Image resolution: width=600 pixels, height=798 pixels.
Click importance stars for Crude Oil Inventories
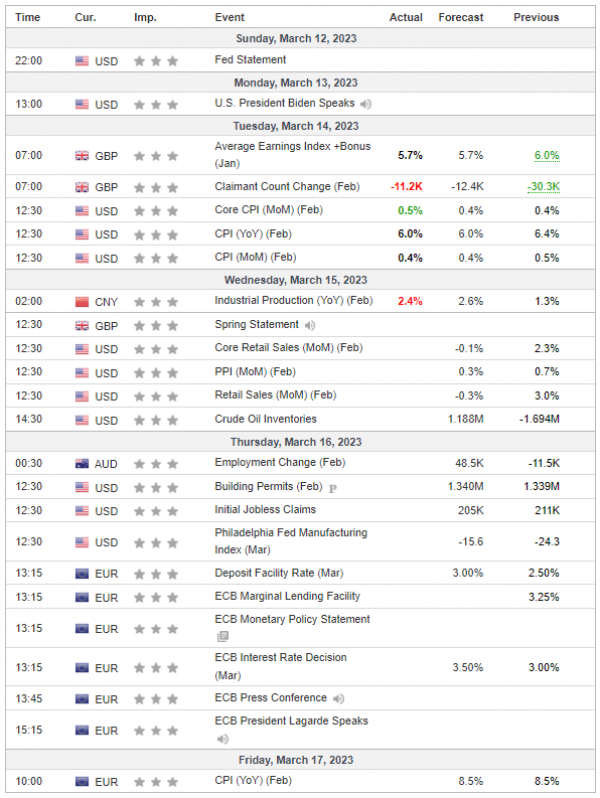156,420
